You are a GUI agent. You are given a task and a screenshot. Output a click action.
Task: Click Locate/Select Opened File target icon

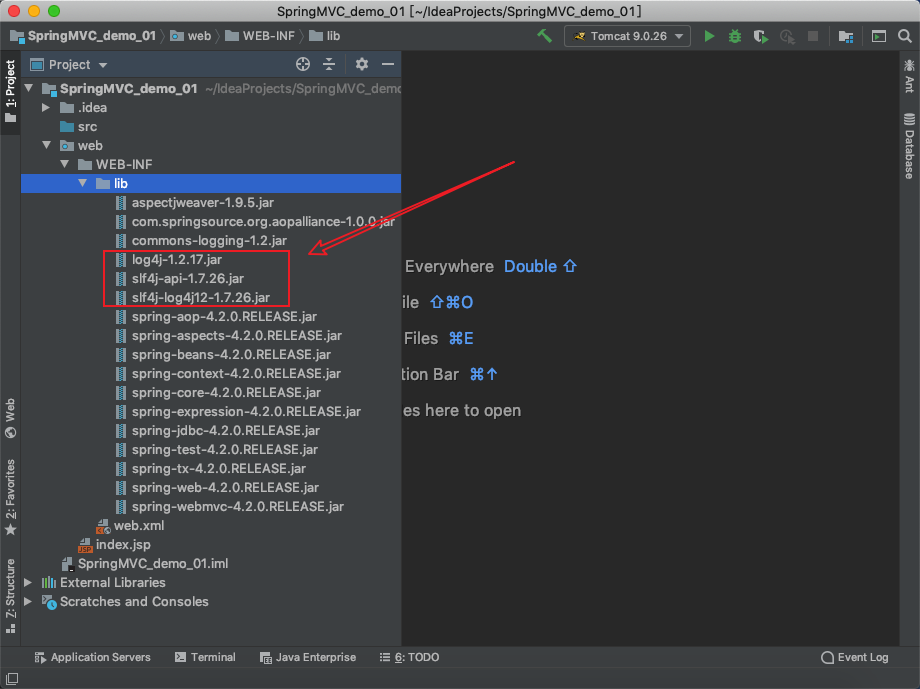coord(303,64)
